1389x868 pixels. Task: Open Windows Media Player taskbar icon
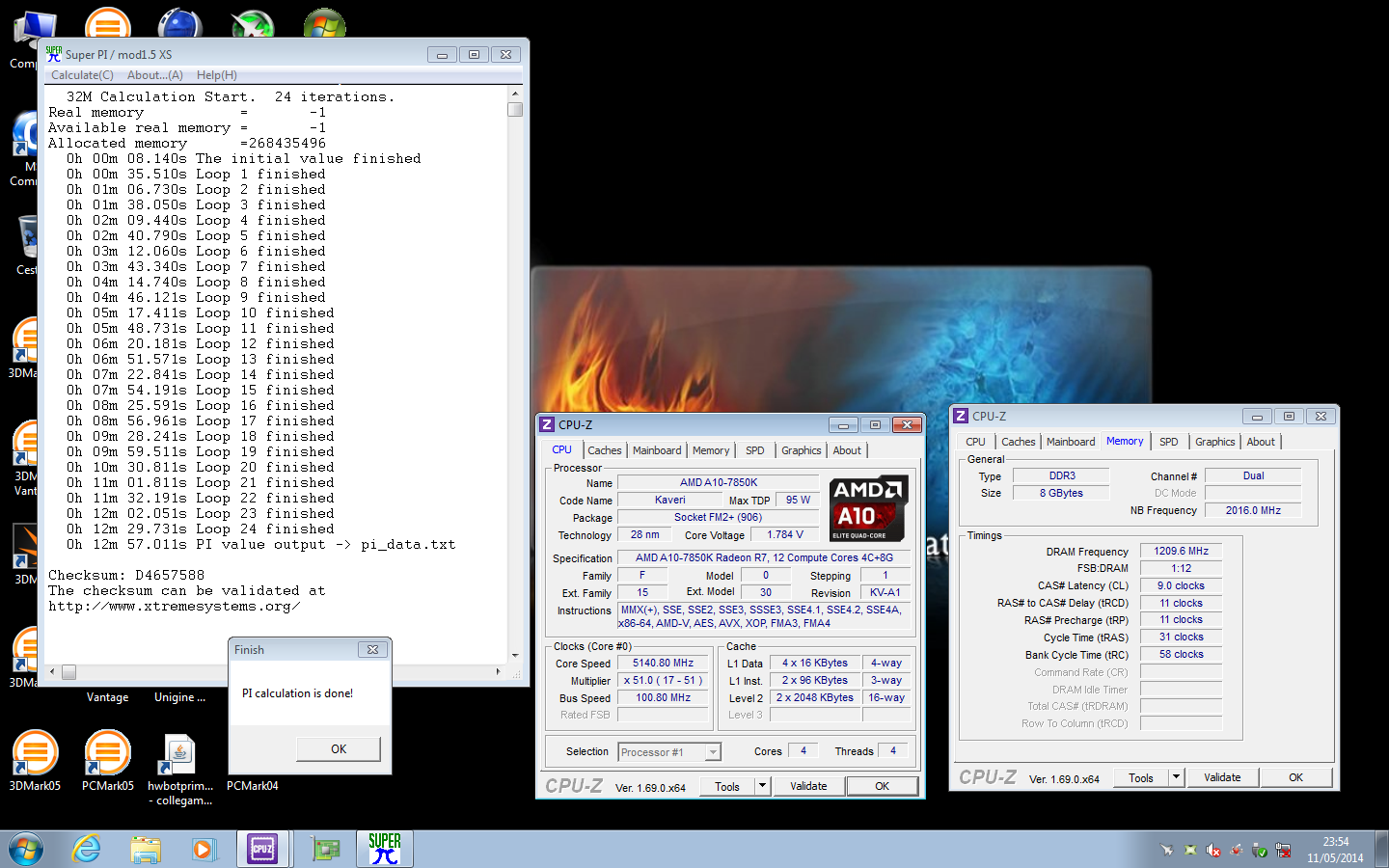click(203, 850)
